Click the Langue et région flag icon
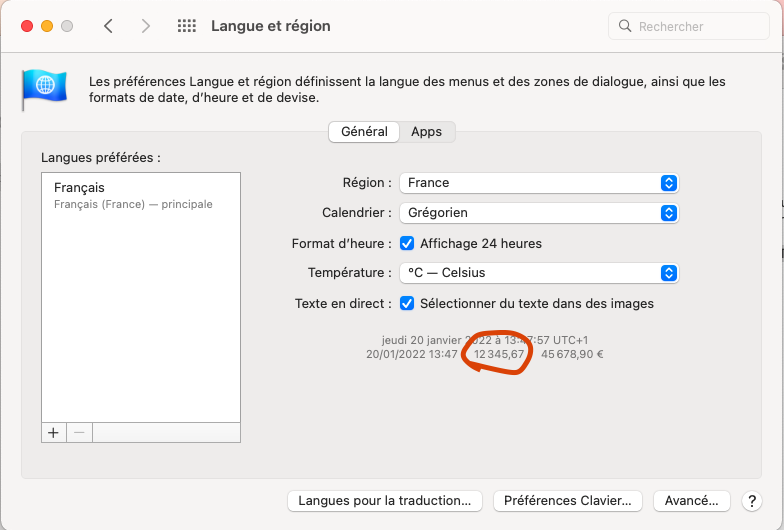 45,90
